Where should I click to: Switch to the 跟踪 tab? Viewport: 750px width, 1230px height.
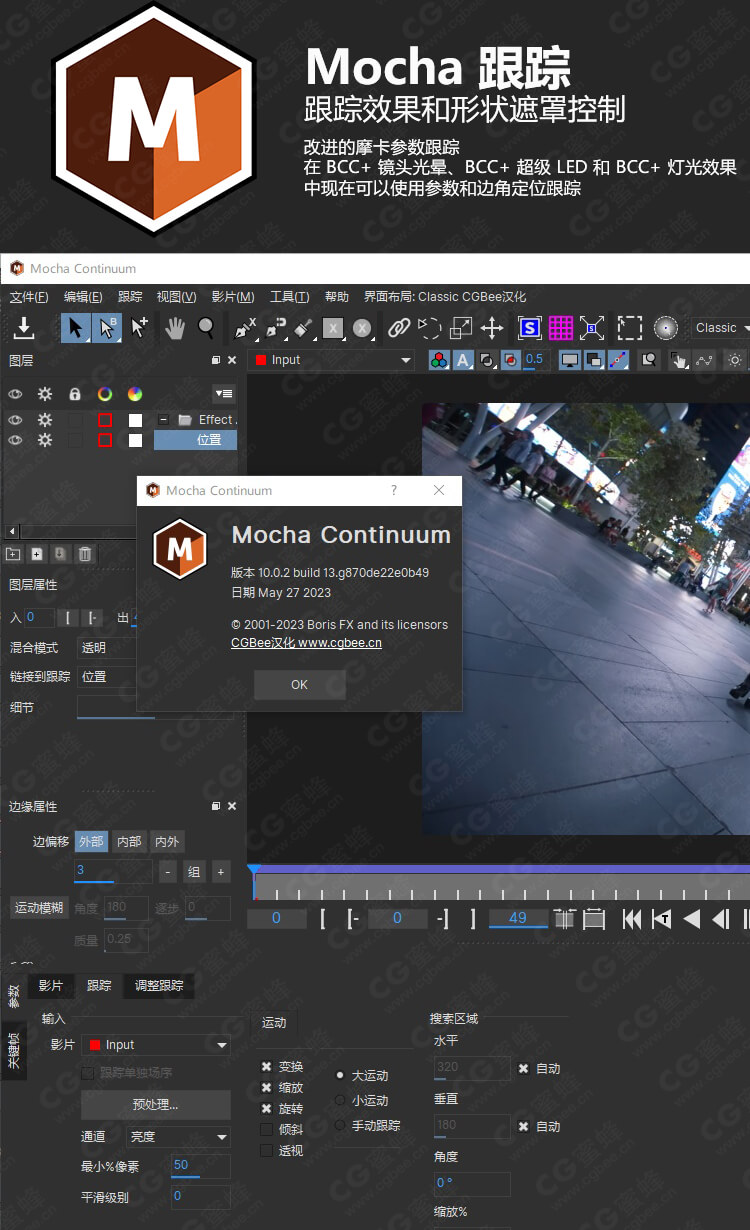click(99, 986)
